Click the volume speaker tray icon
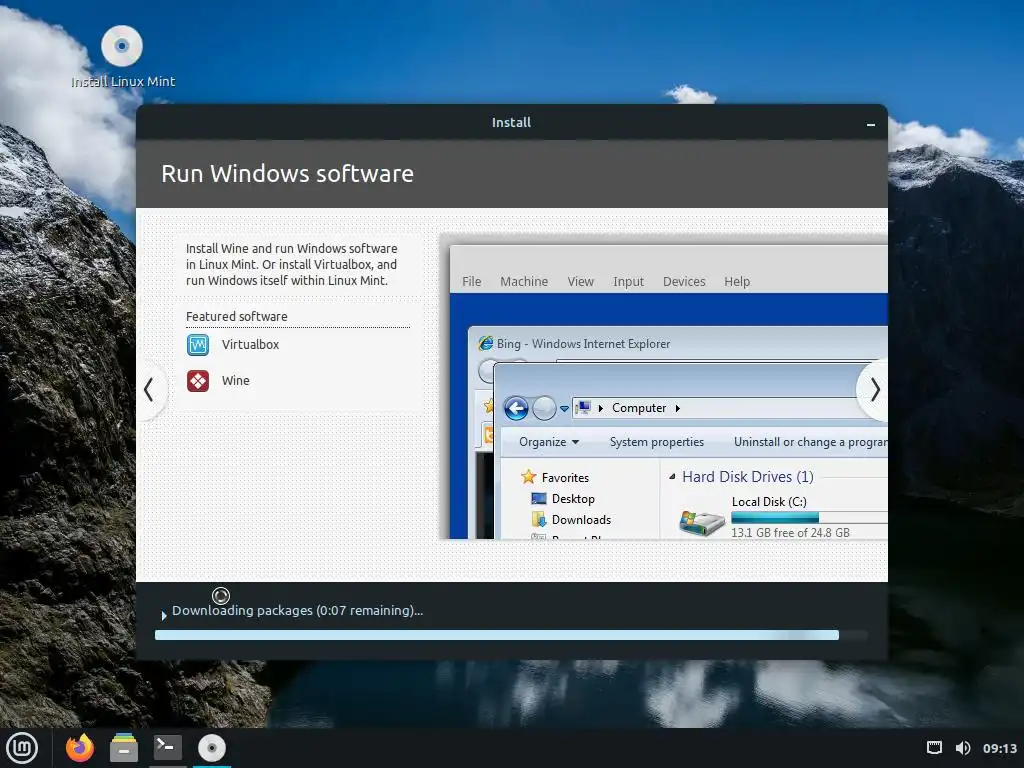The image size is (1024, 768). coord(963,748)
